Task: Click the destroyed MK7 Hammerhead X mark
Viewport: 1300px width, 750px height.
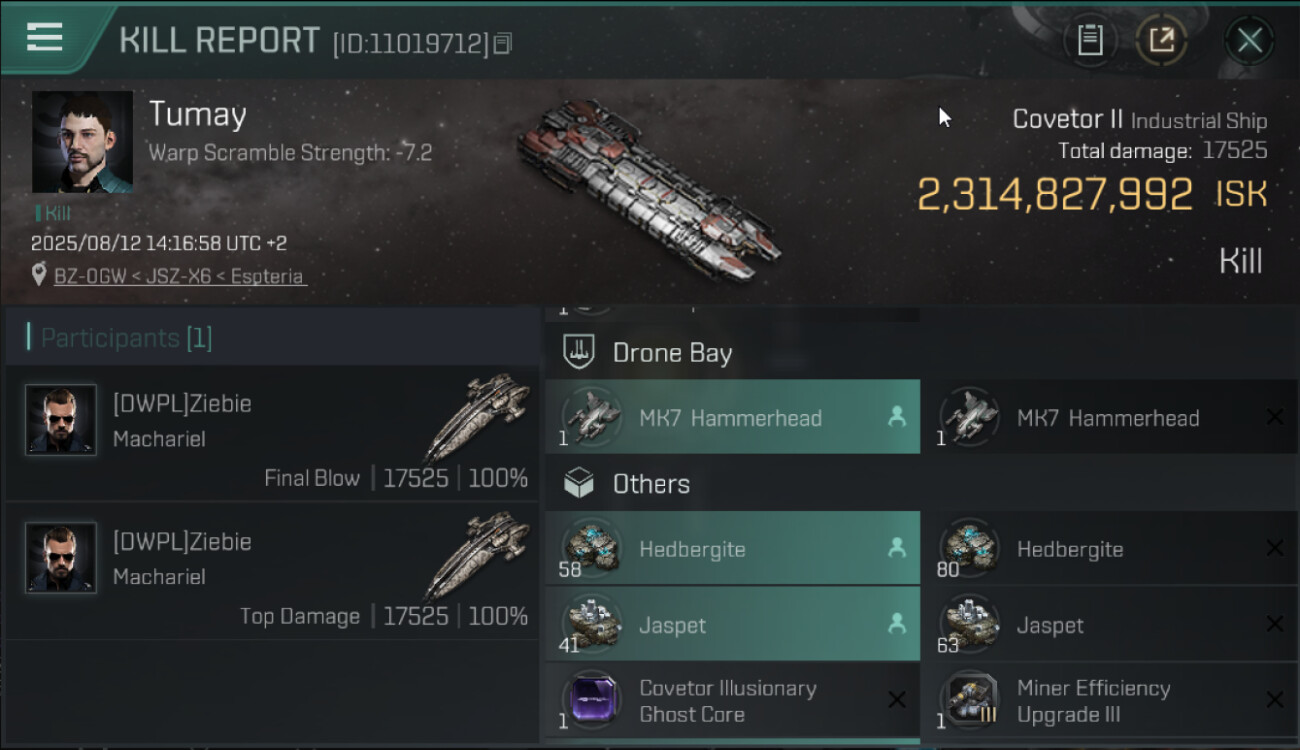Action: [x=1274, y=417]
